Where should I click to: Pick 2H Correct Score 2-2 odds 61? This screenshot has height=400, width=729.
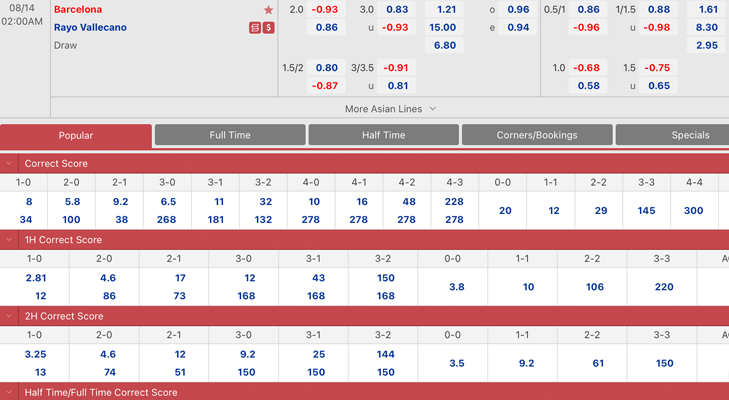597,363
